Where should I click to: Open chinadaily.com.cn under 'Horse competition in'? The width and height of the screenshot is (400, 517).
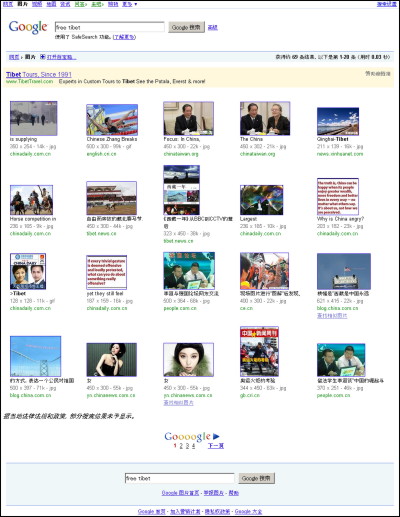tap(30, 234)
